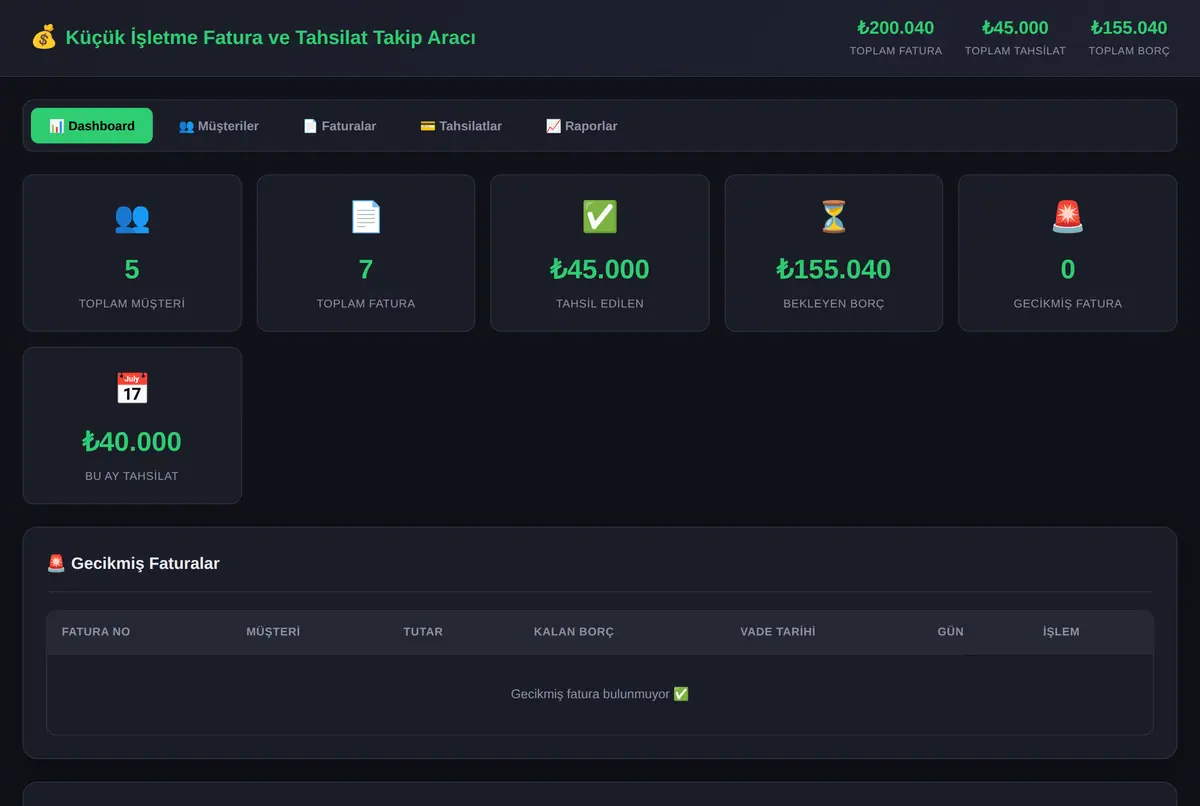This screenshot has height=806, width=1200.
Task: Open the Dashboard tab
Action: coord(92,126)
